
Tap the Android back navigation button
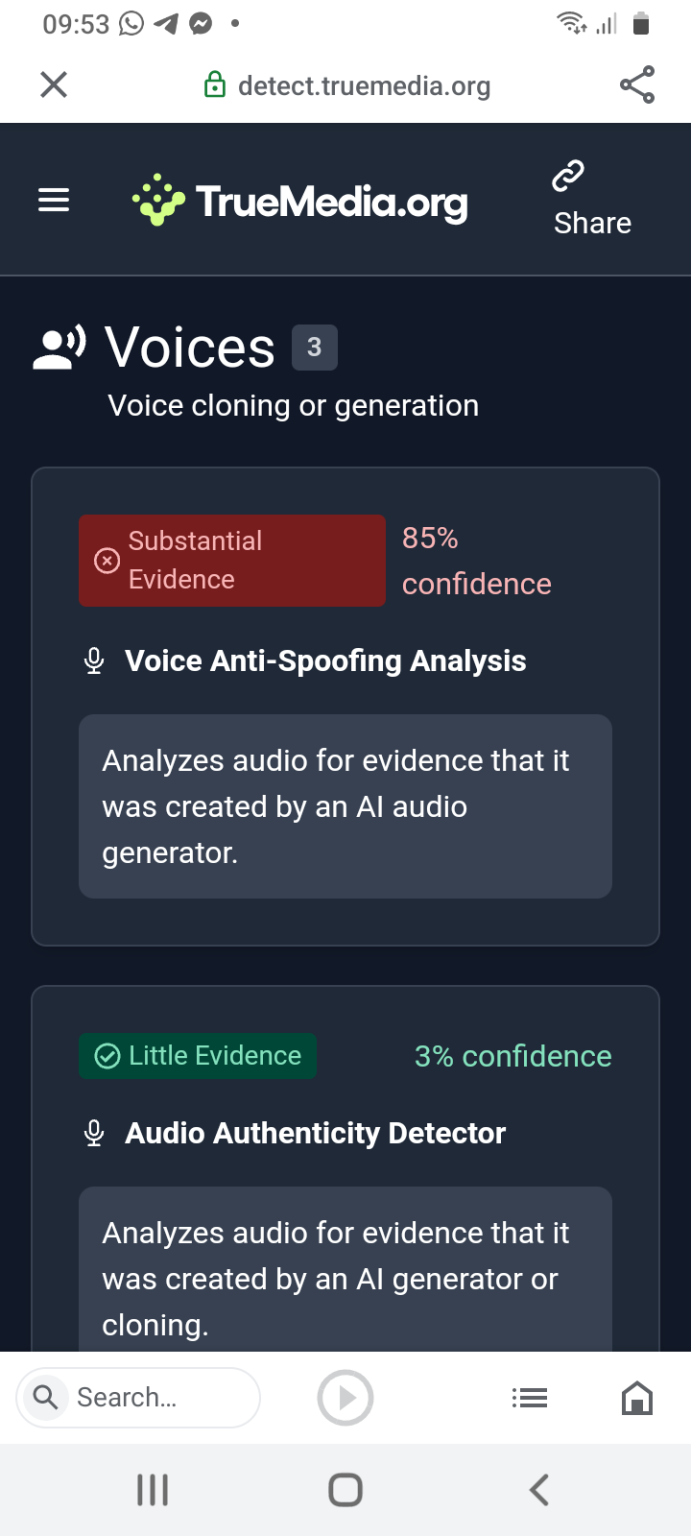point(538,1490)
